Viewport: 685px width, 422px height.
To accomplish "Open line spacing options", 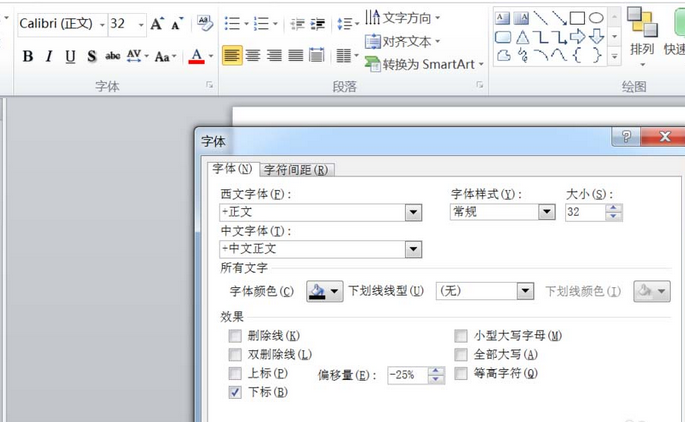I will 348,24.
